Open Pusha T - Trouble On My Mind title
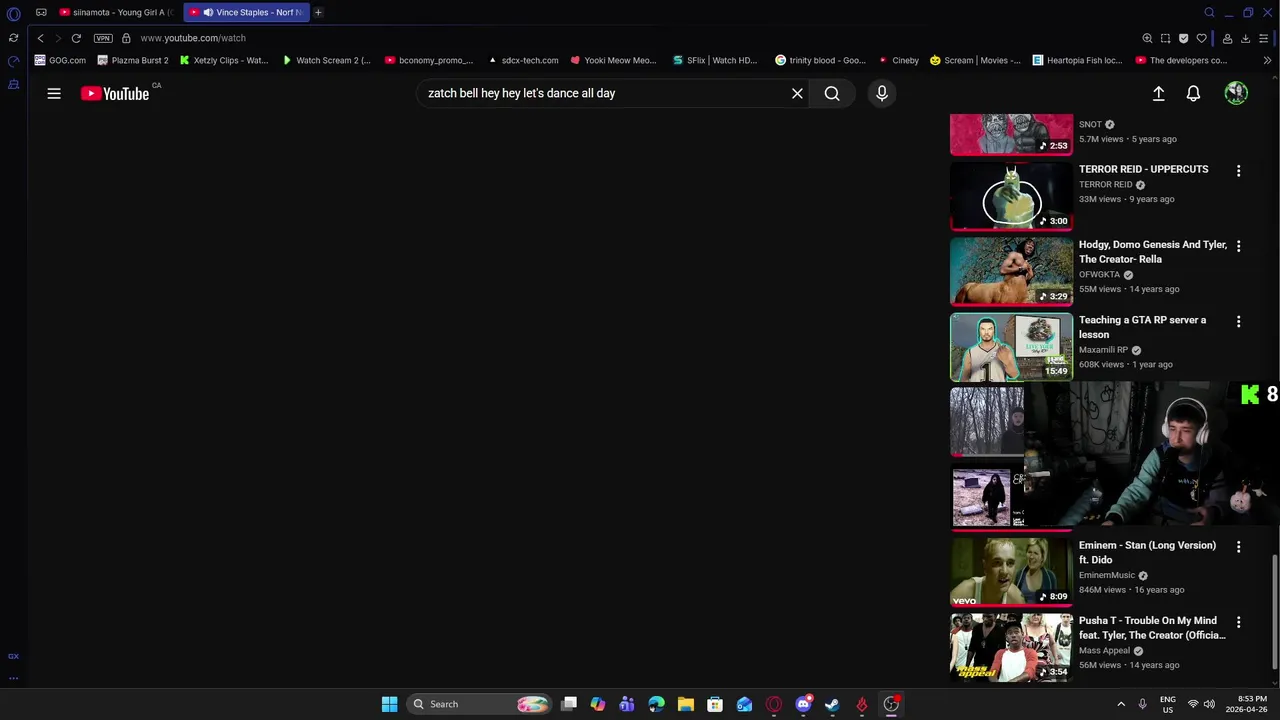 [1152, 628]
